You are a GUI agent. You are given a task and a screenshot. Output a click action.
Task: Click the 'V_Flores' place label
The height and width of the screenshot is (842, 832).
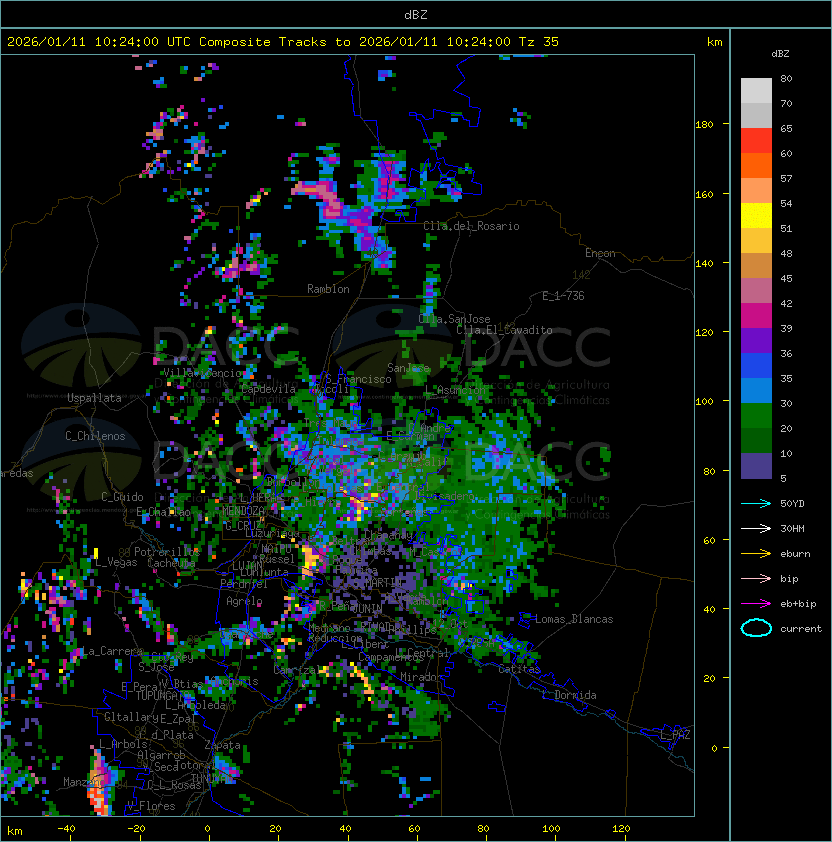coord(151,806)
